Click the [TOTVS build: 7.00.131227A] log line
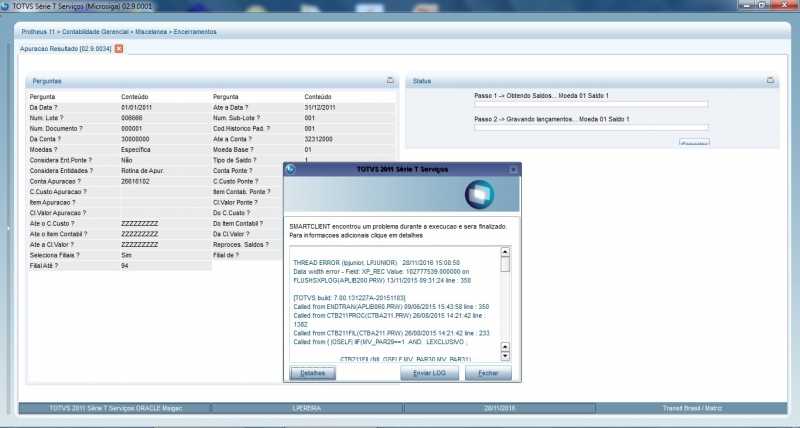 tap(349, 298)
